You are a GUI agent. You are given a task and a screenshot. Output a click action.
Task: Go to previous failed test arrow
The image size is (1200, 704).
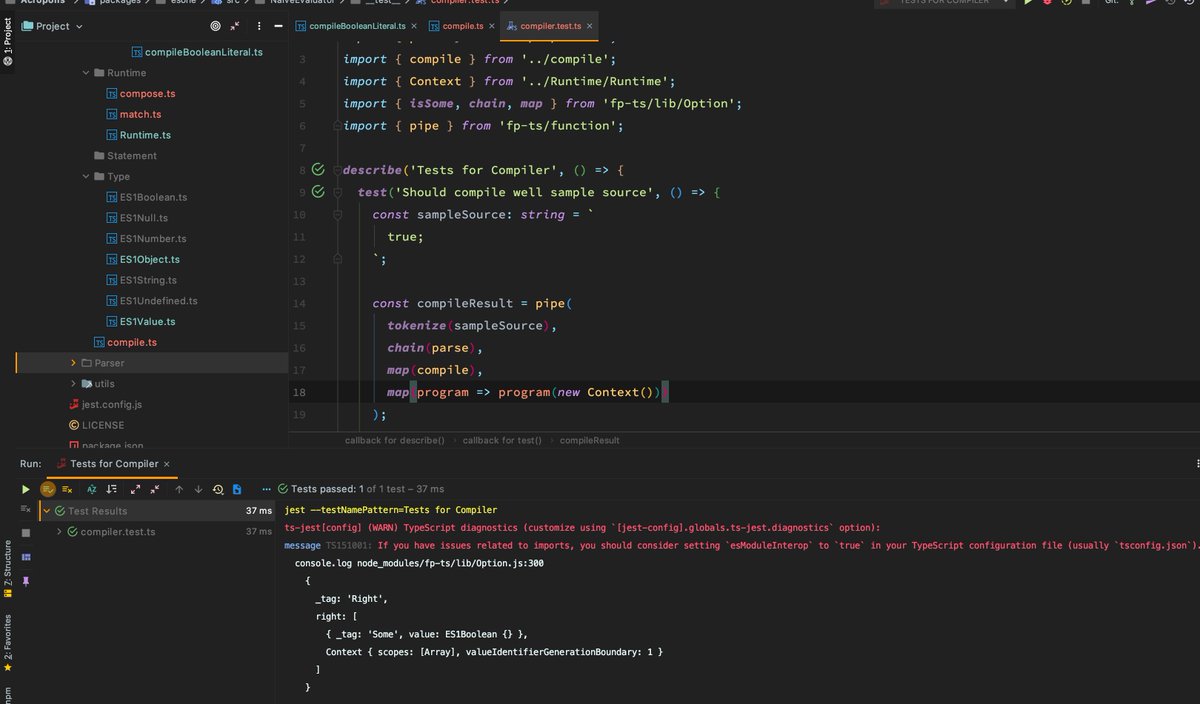(x=179, y=489)
